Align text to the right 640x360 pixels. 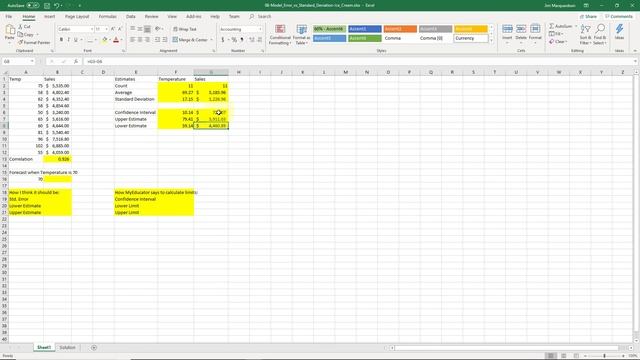147,40
